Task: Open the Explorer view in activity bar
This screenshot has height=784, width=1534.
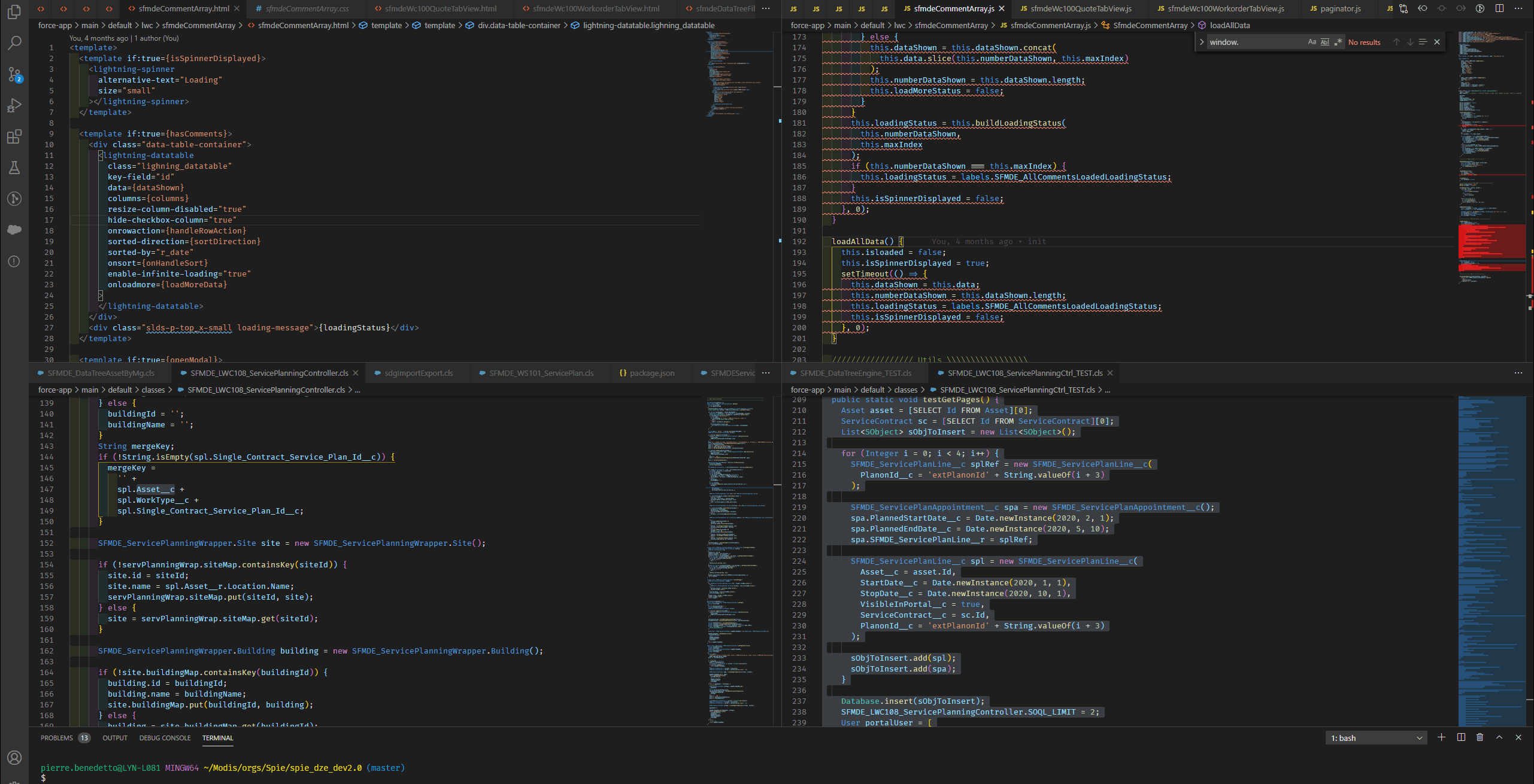Action: click(x=14, y=11)
